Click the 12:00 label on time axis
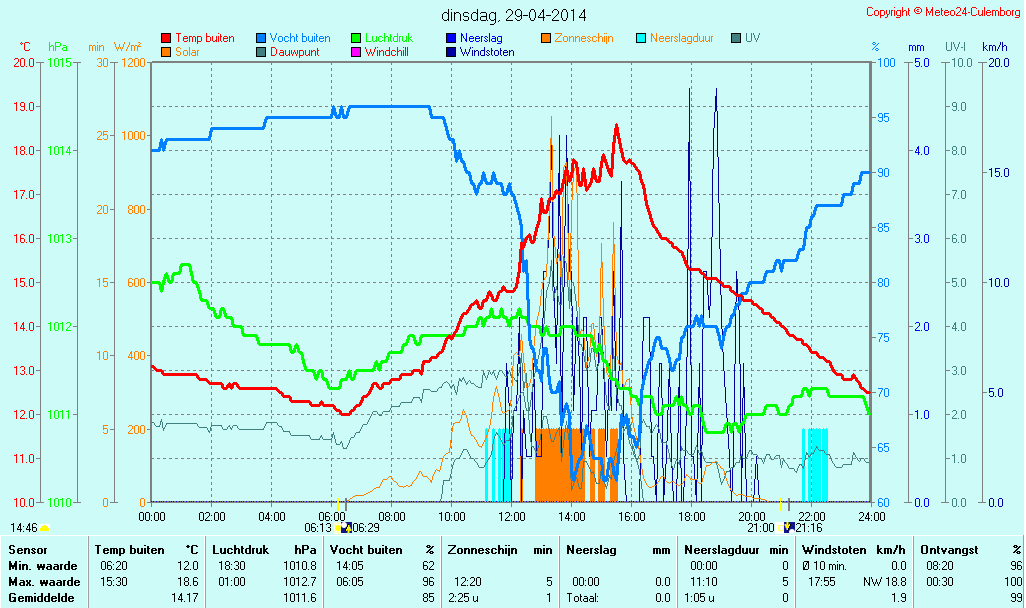 (512, 516)
